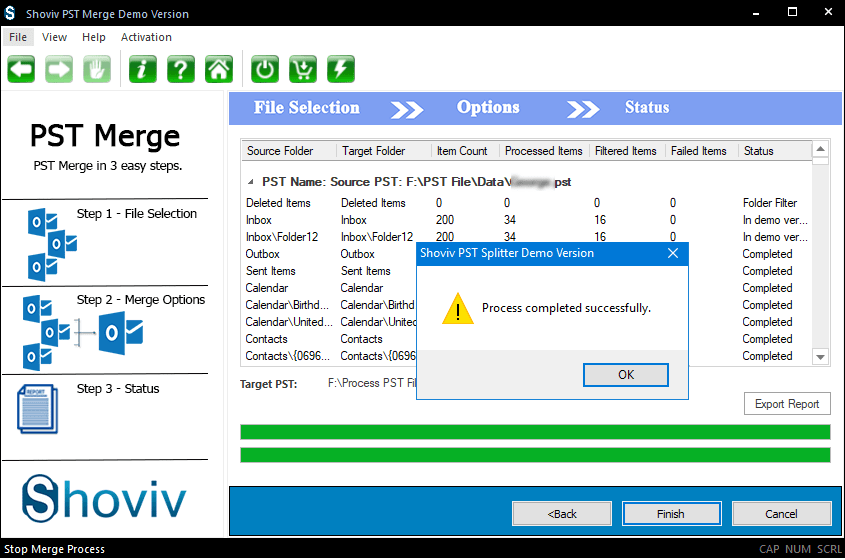Image resolution: width=845 pixels, height=560 pixels.
Task: Click the Step 2 Merge Options icon
Action: [x=84, y=333]
